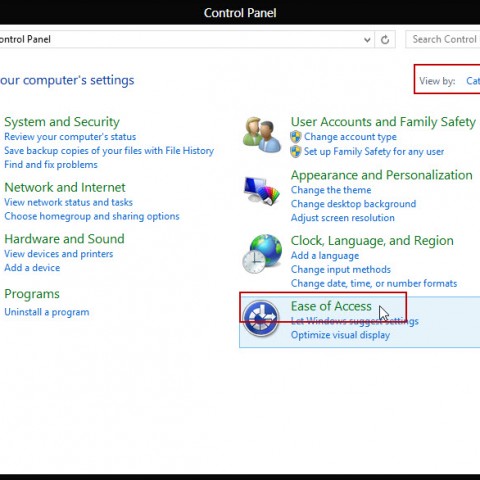This screenshot has height=480, width=480.
Task: Click Change date, time, or number formats
Action: 374,284
